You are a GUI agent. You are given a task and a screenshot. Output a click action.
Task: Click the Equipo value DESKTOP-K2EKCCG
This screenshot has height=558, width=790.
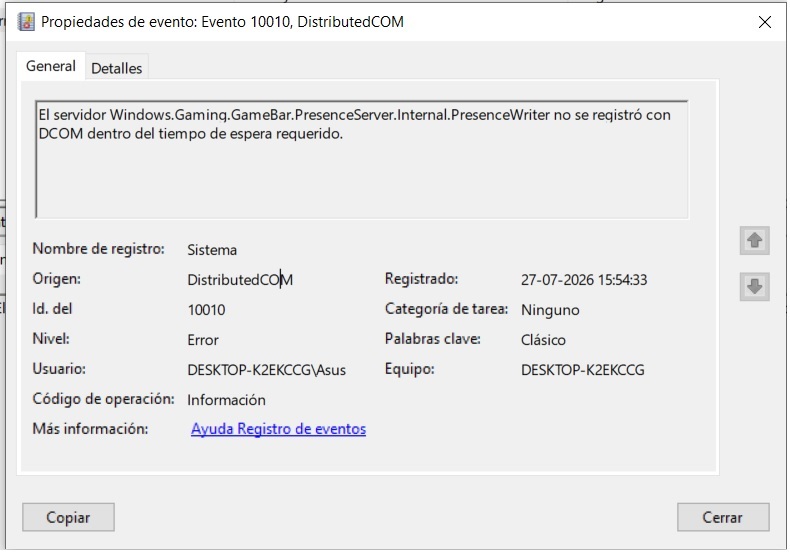(582, 370)
